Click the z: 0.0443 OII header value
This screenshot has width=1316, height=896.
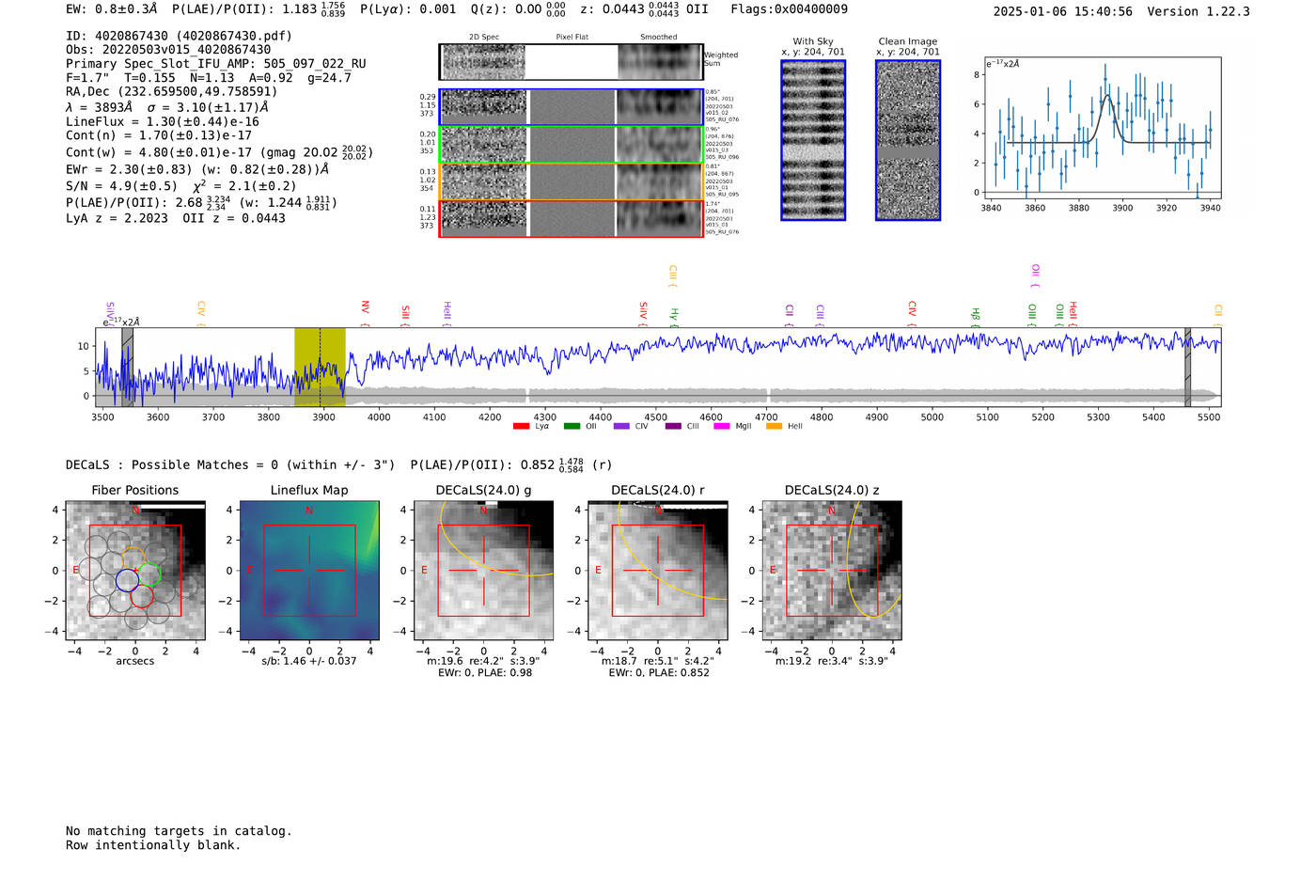[x=644, y=9]
